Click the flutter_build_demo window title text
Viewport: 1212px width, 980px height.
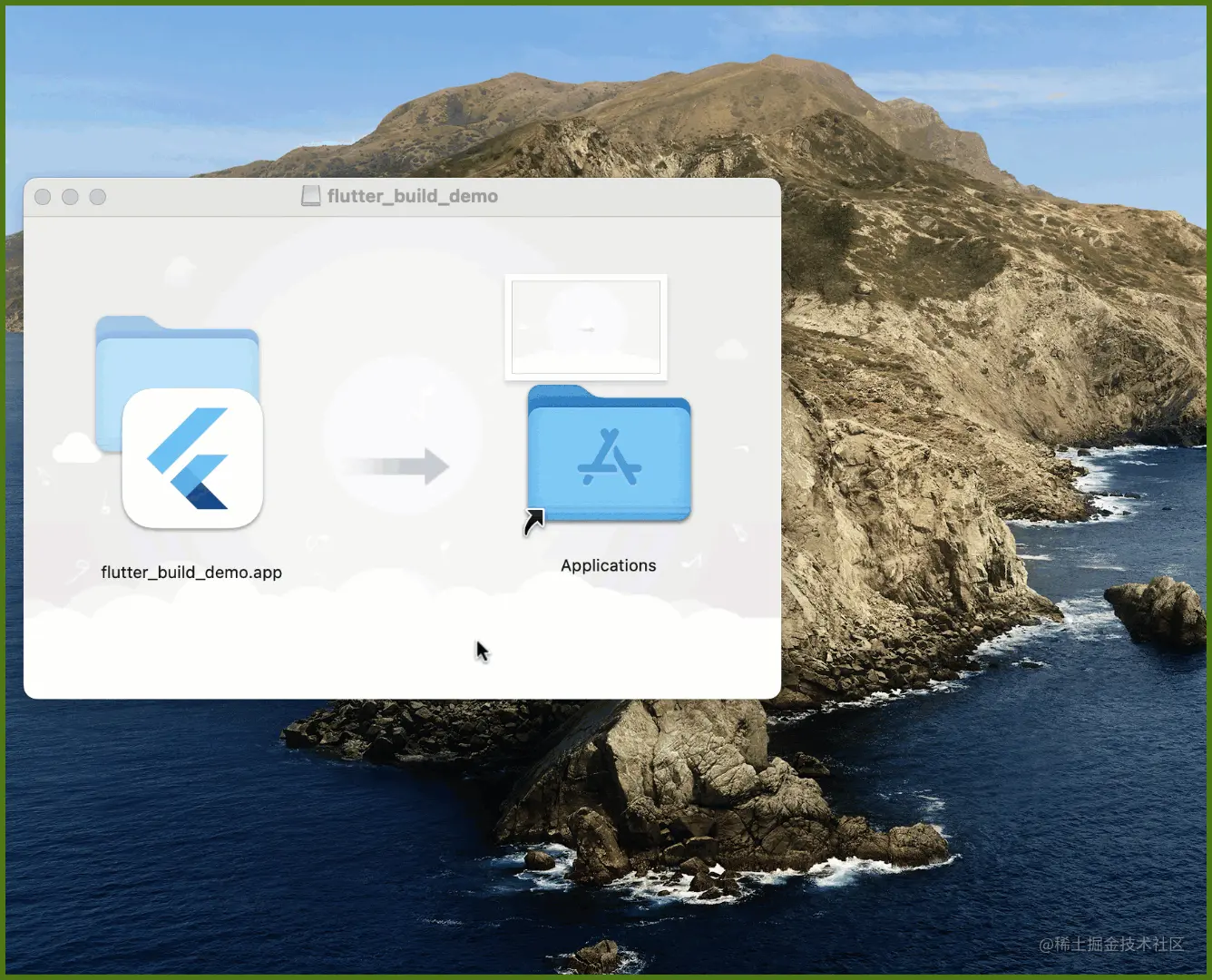pyautogui.click(x=413, y=196)
